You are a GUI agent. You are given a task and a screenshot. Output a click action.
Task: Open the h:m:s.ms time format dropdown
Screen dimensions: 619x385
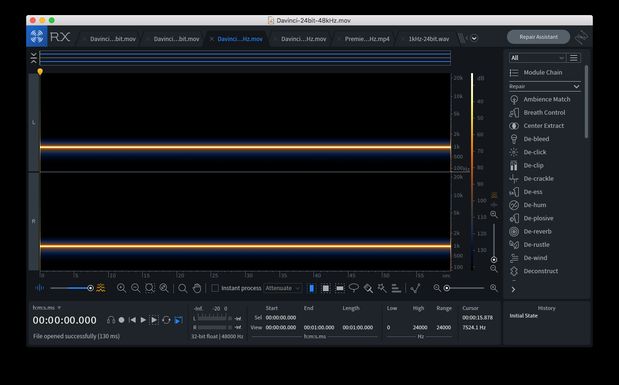tap(47, 307)
